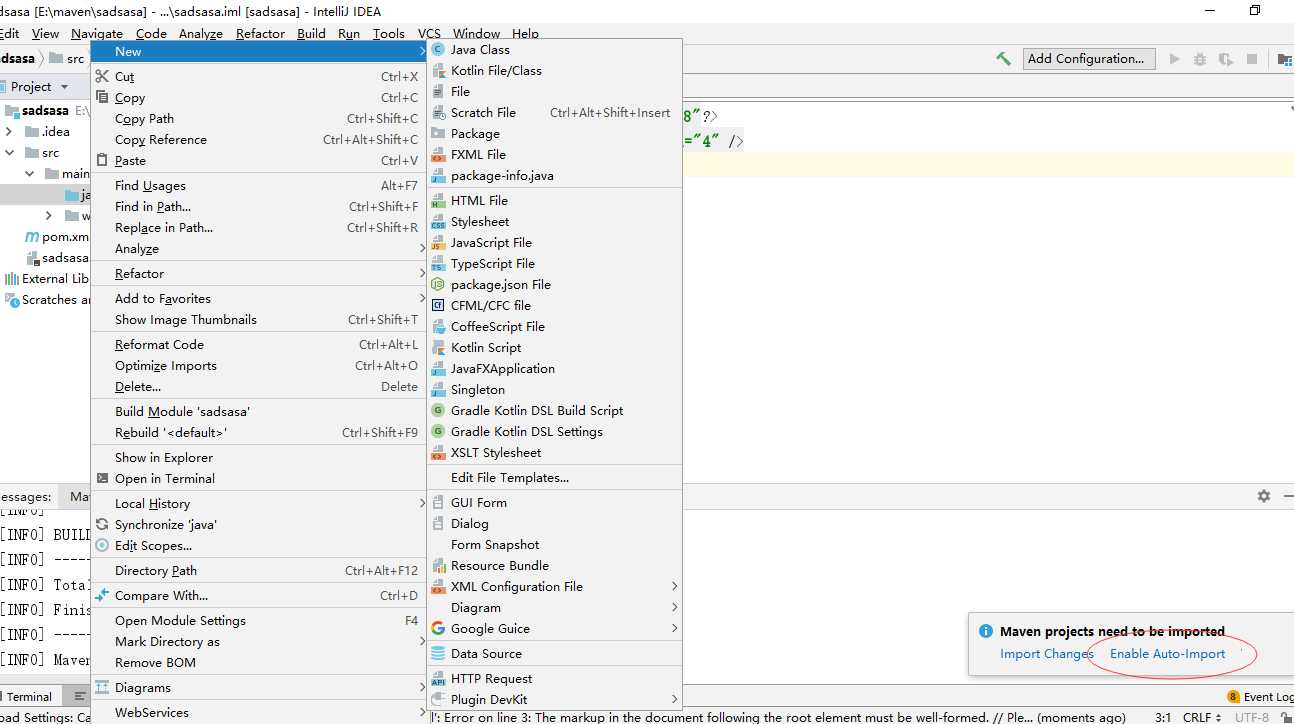This screenshot has width=1294, height=724.
Task: Click the CFML/CFC file icon
Action: pyautogui.click(x=438, y=305)
